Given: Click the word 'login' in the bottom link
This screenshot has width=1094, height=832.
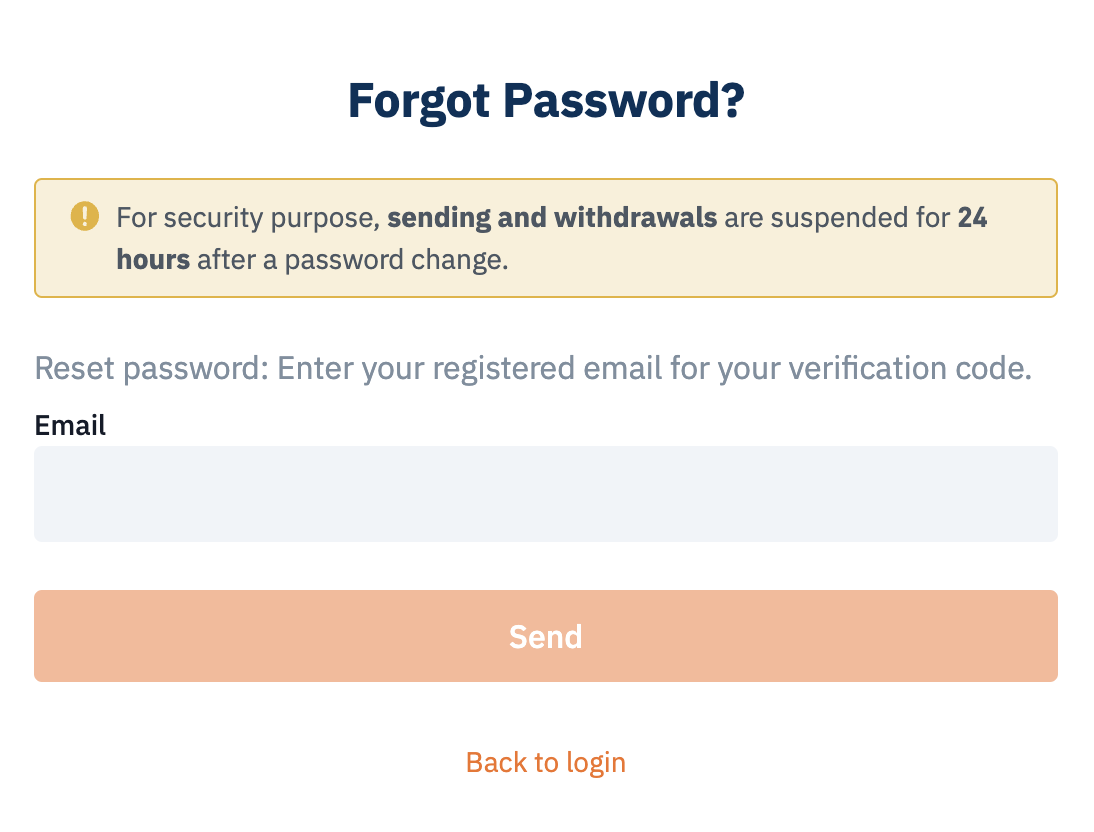Looking at the screenshot, I should [596, 763].
